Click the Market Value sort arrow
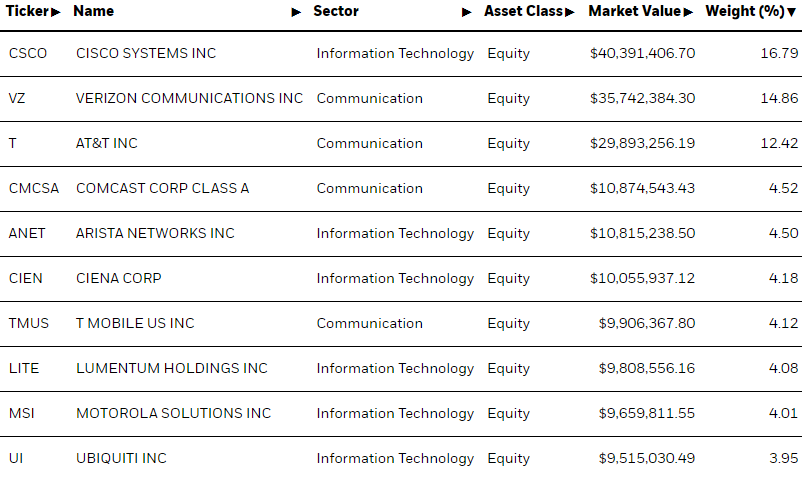Viewport: 802px width, 477px height. coord(688,12)
